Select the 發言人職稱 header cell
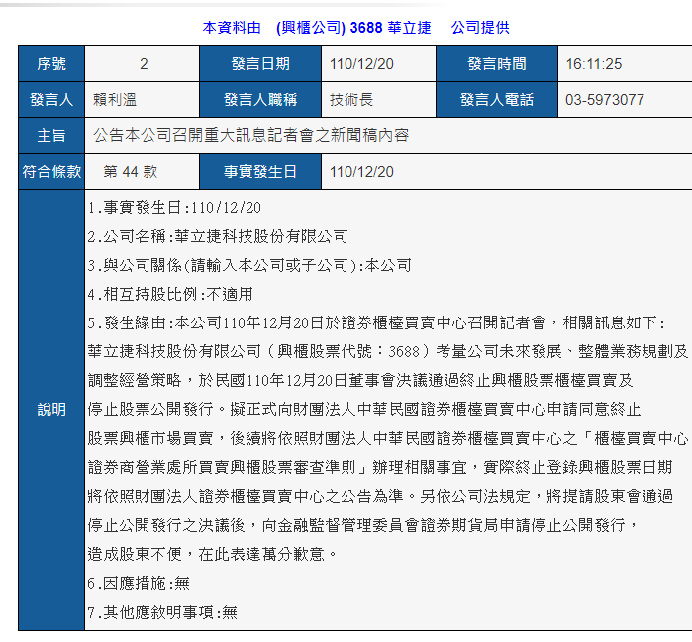Viewport: 692px width, 642px height. [260, 100]
